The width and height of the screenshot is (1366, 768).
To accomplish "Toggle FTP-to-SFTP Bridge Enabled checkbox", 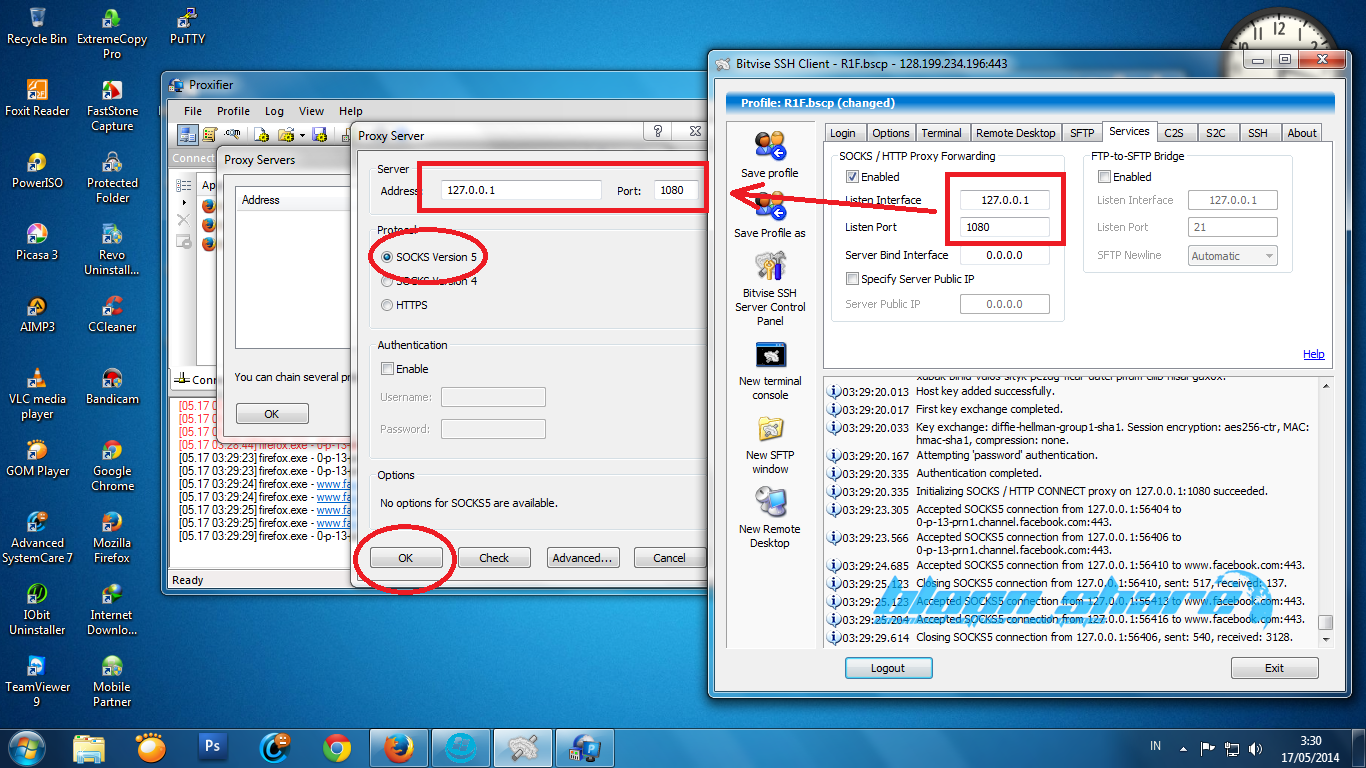I will point(1104,177).
